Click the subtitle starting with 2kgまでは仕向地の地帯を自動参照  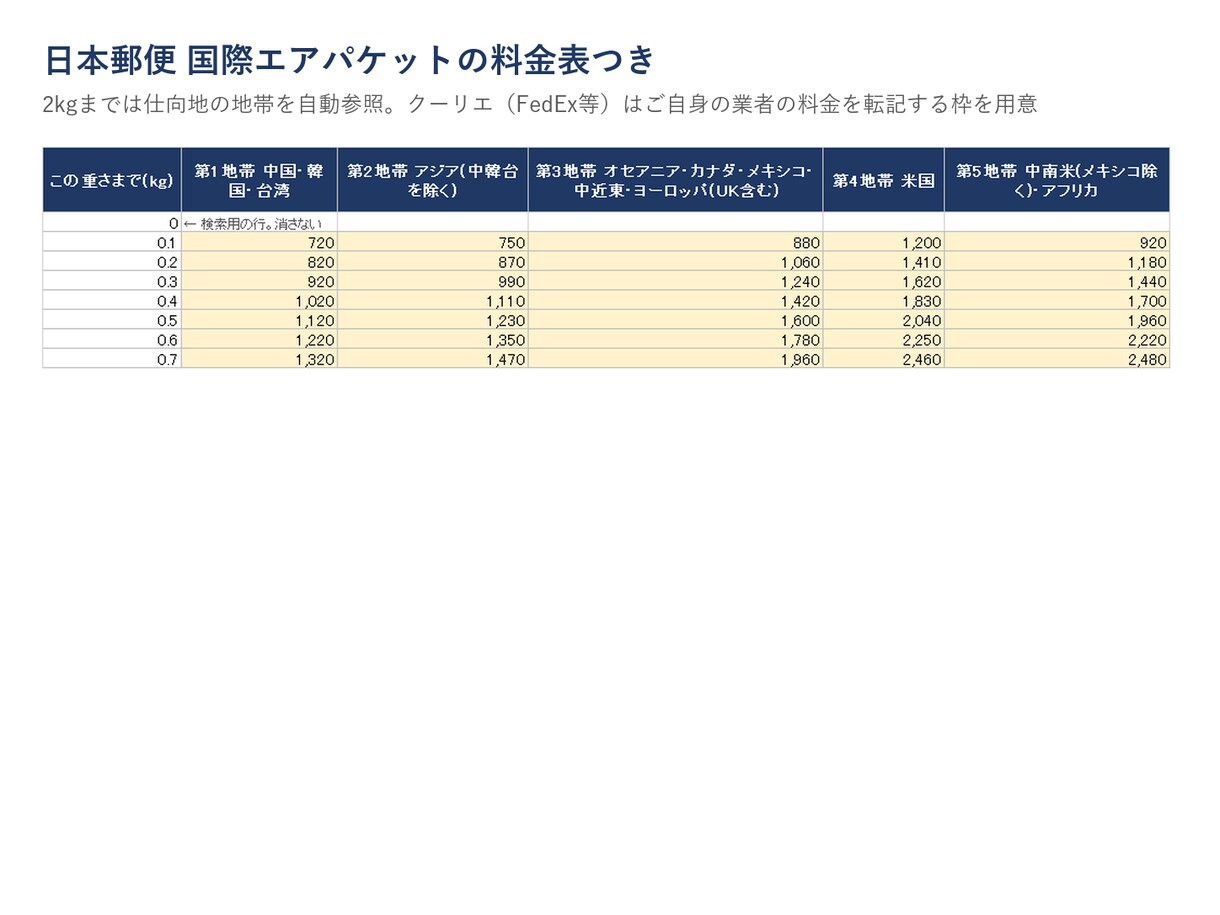540,103
